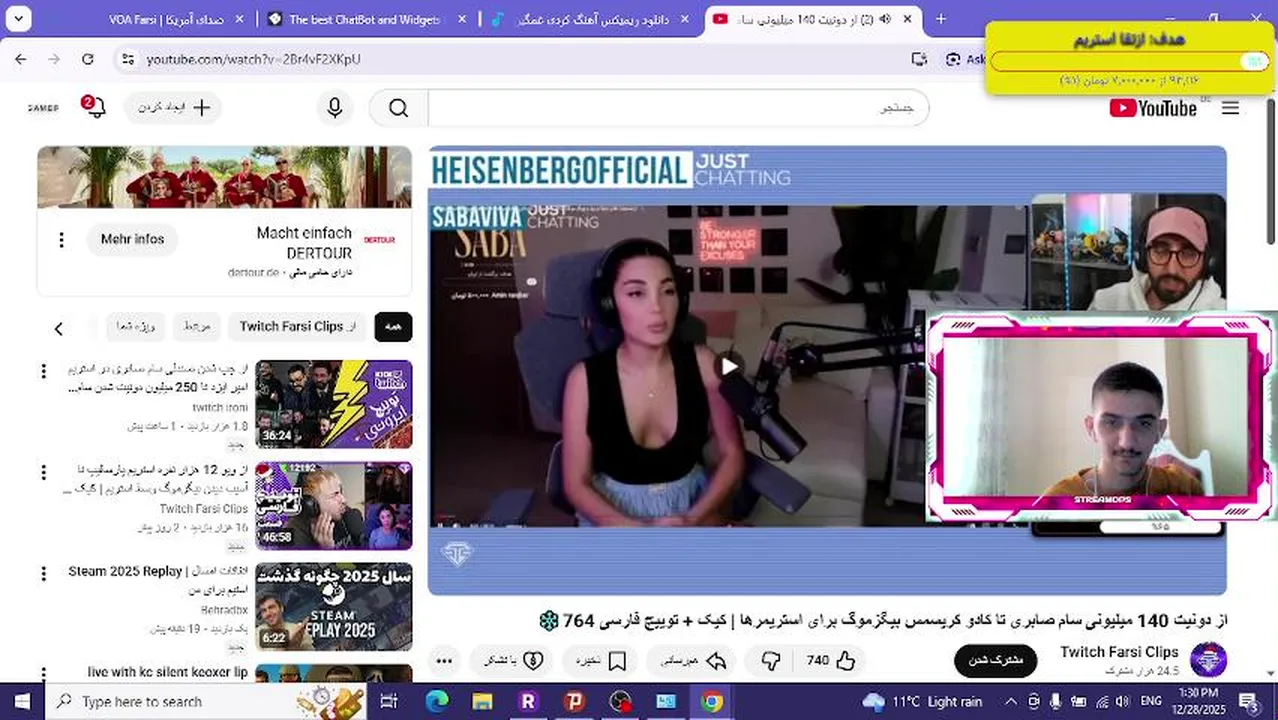This screenshot has height=720, width=1278.
Task: Save the video with ذخیره button
Action: tap(601, 660)
